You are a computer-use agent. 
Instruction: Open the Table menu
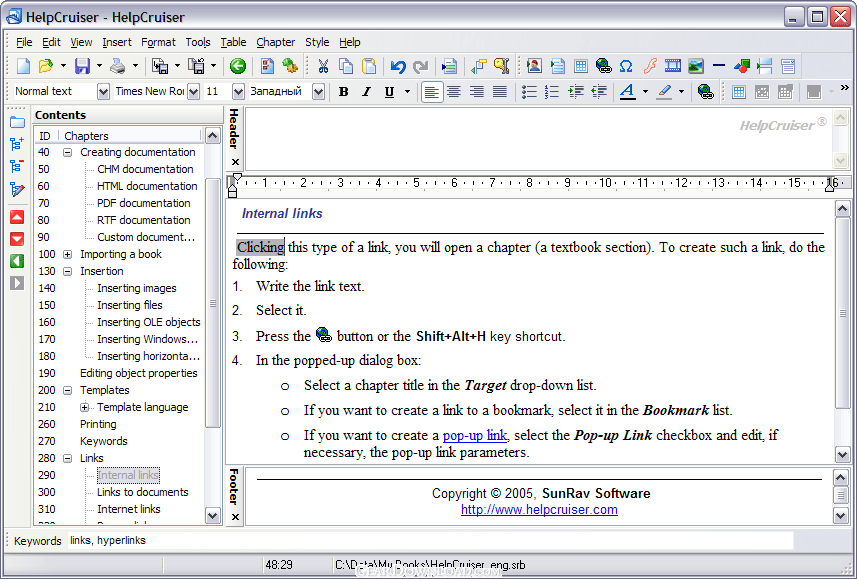(x=233, y=42)
